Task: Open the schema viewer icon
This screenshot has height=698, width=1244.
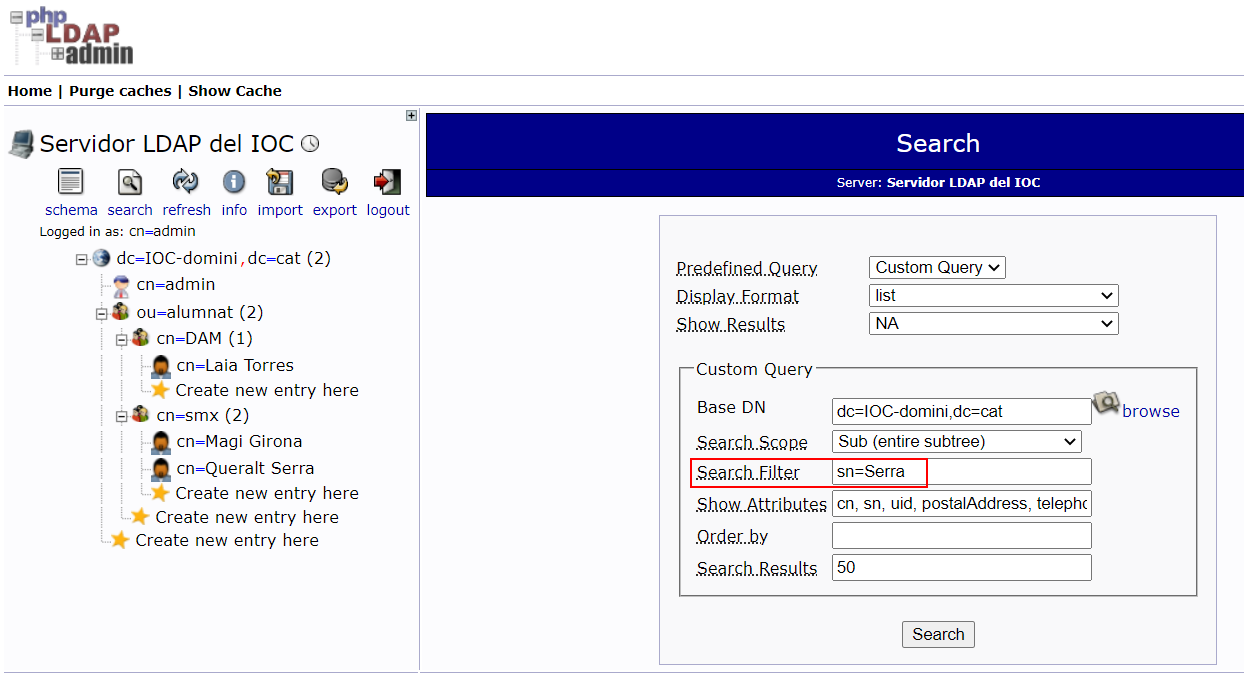Action: tap(71, 182)
